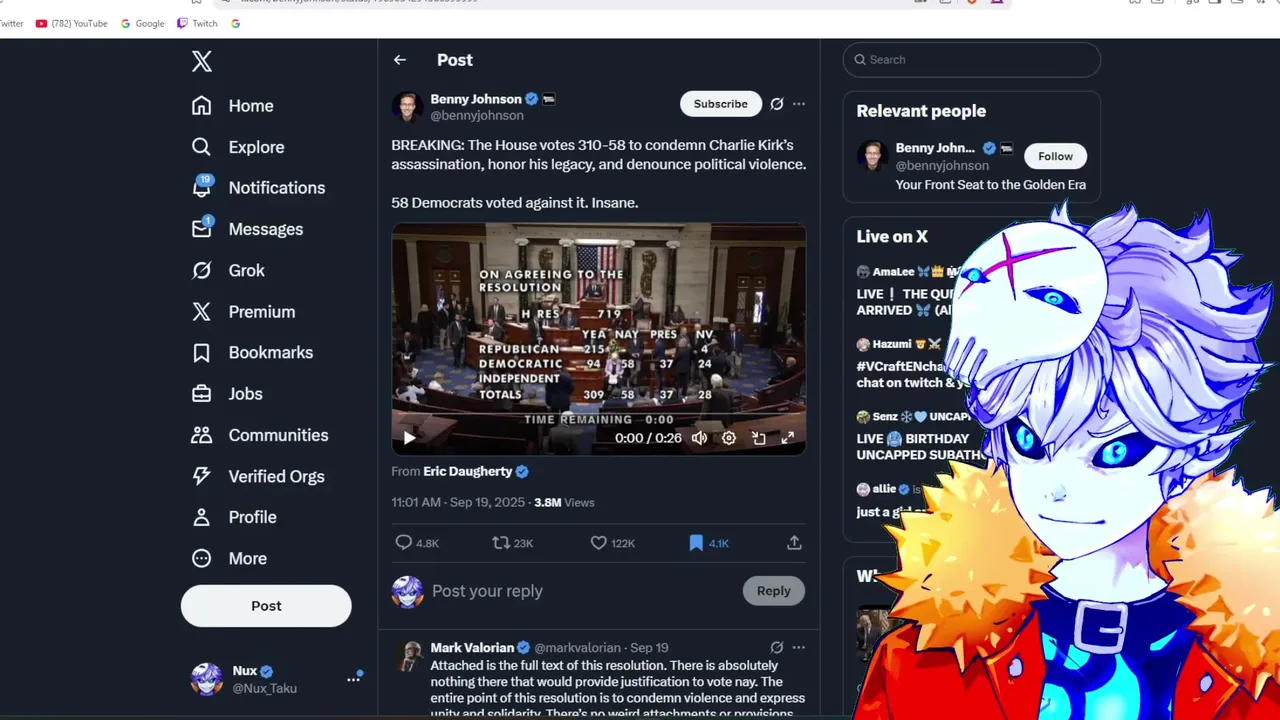
Task: Open Nux account avatar at bottom
Action: [207, 679]
